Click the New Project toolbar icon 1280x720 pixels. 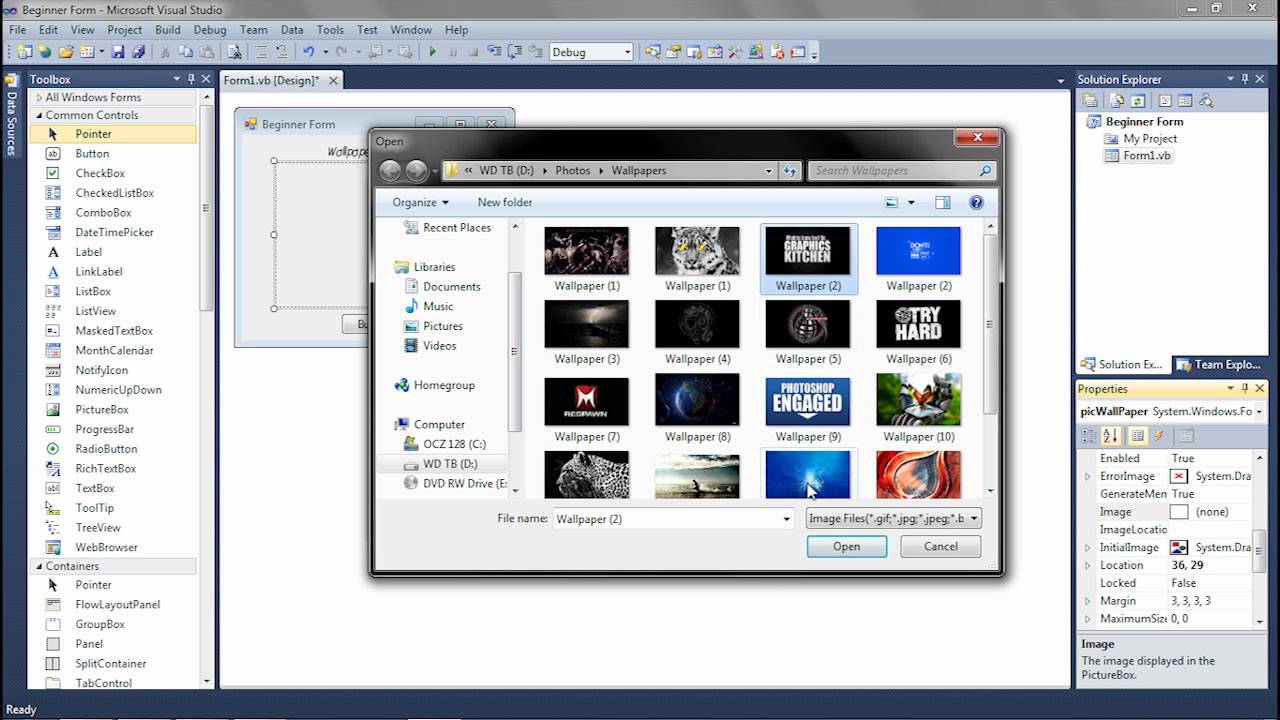[x=24, y=52]
